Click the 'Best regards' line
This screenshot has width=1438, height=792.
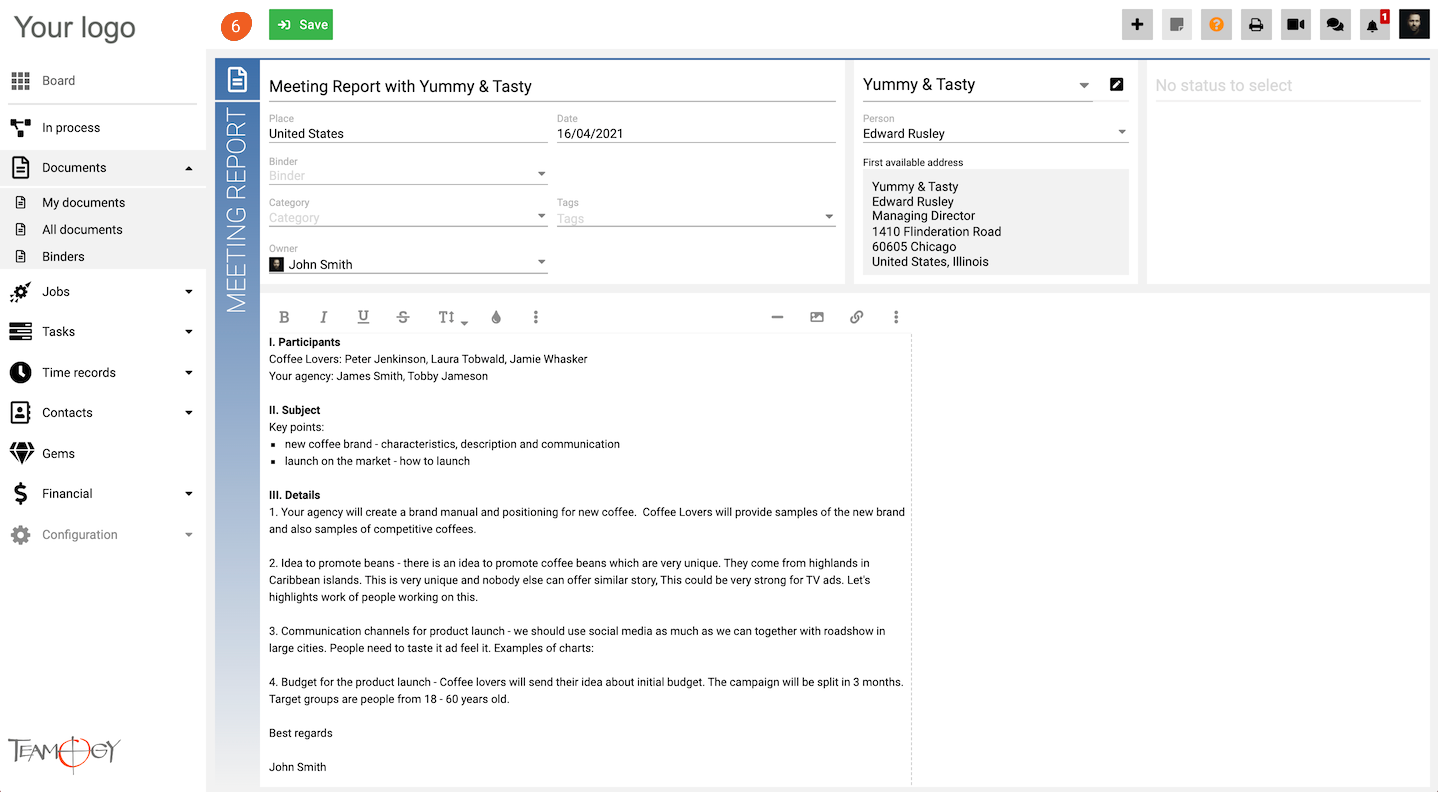tap(301, 733)
